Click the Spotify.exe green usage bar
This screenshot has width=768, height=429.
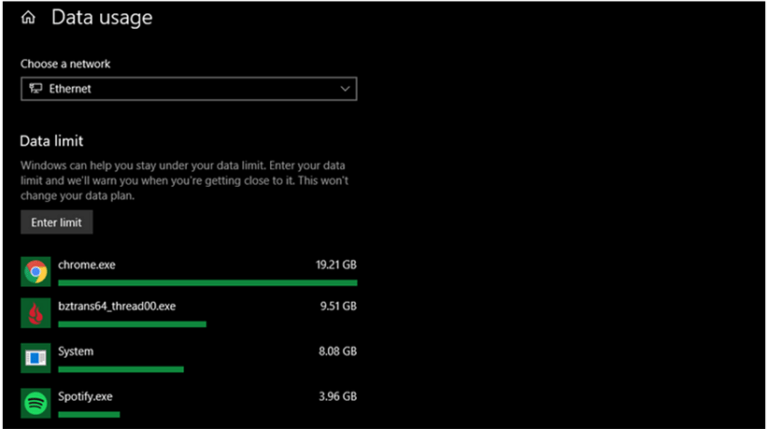89,413
